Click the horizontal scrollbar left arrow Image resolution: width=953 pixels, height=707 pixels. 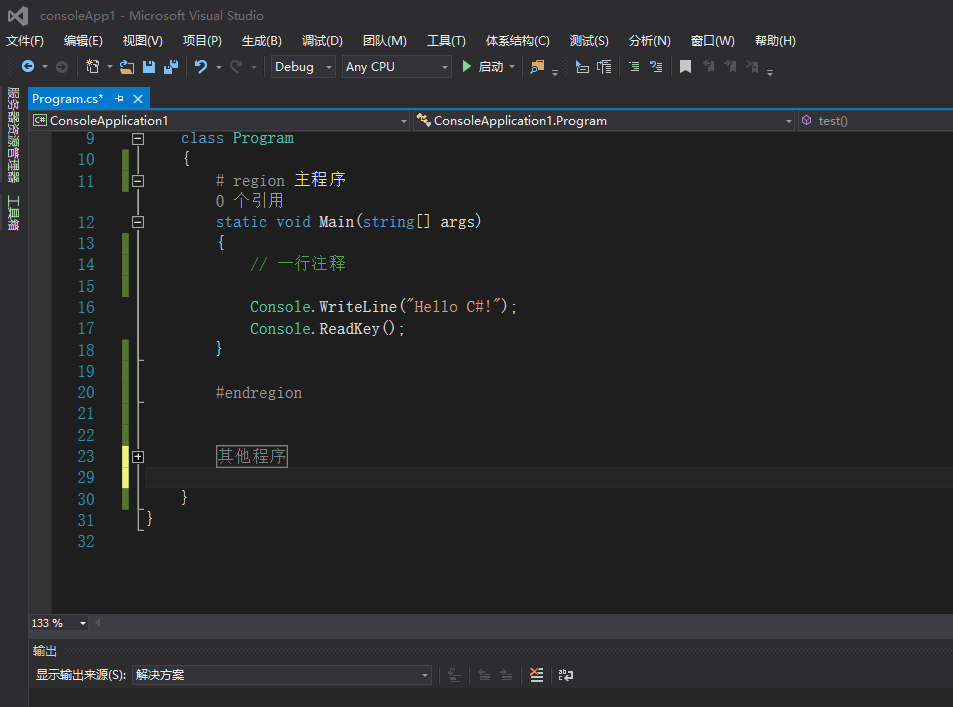click(97, 623)
